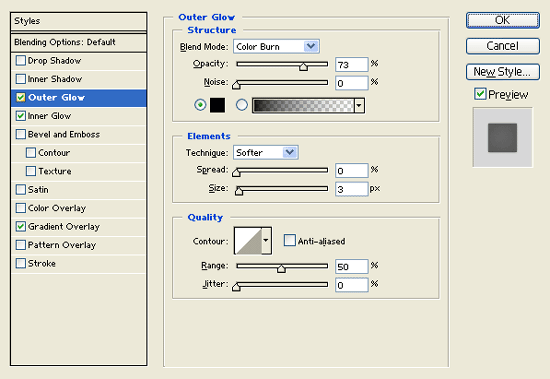550x379 pixels.
Task: Toggle the Anti-aliased checkbox
Action: click(x=290, y=240)
